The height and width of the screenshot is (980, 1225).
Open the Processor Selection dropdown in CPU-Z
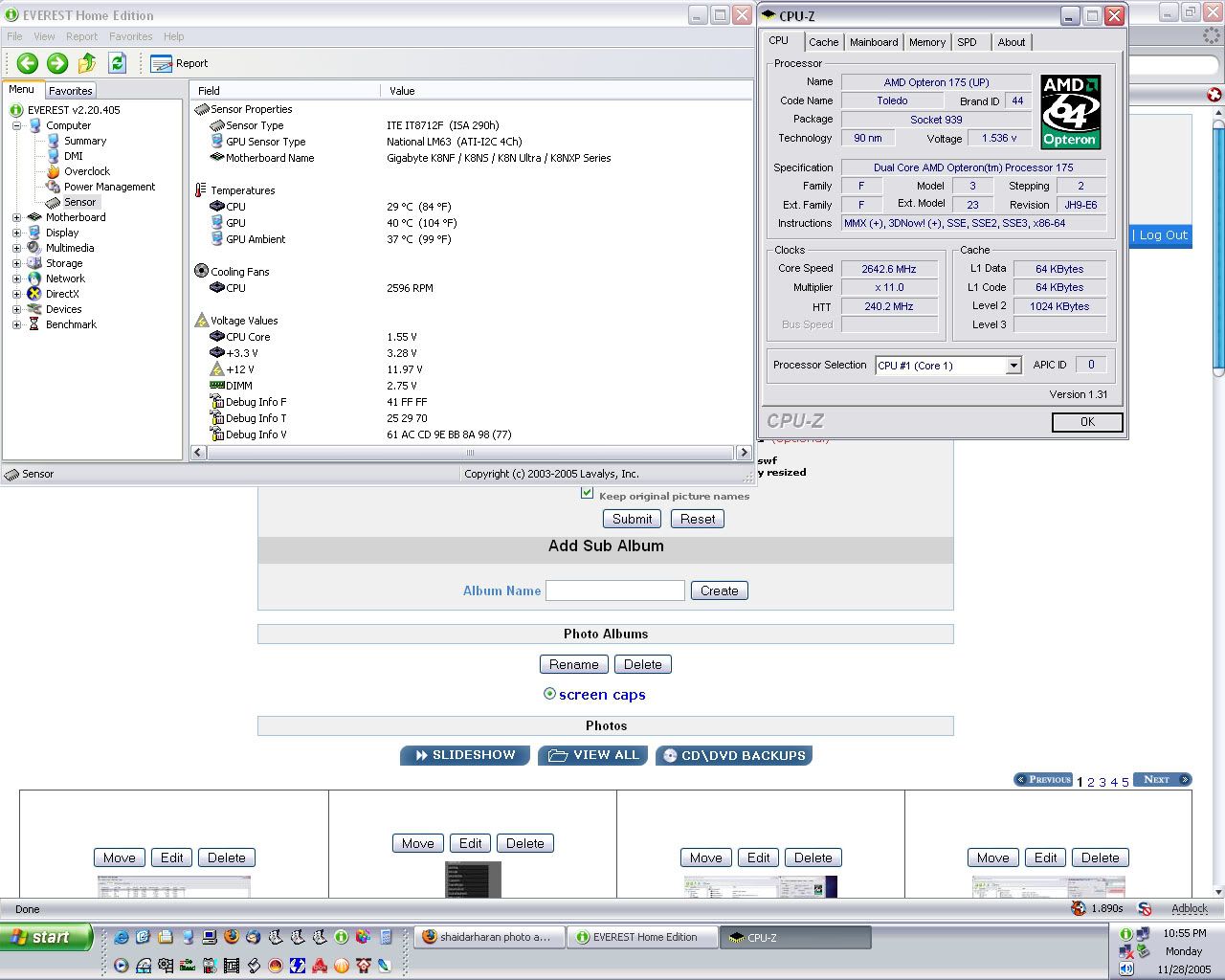click(x=1013, y=366)
